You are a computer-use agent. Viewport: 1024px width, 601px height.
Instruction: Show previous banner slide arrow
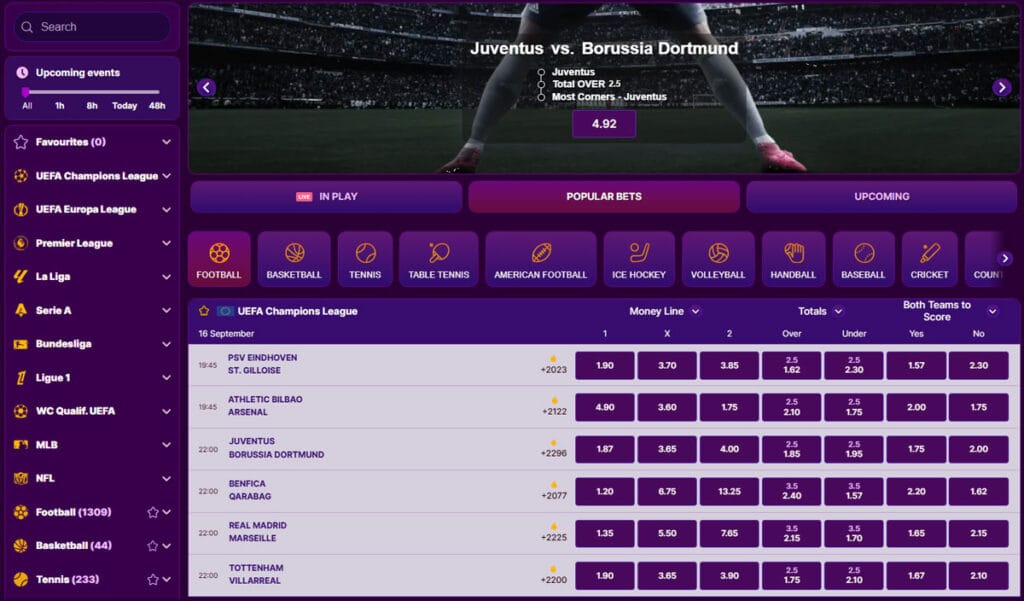click(206, 88)
